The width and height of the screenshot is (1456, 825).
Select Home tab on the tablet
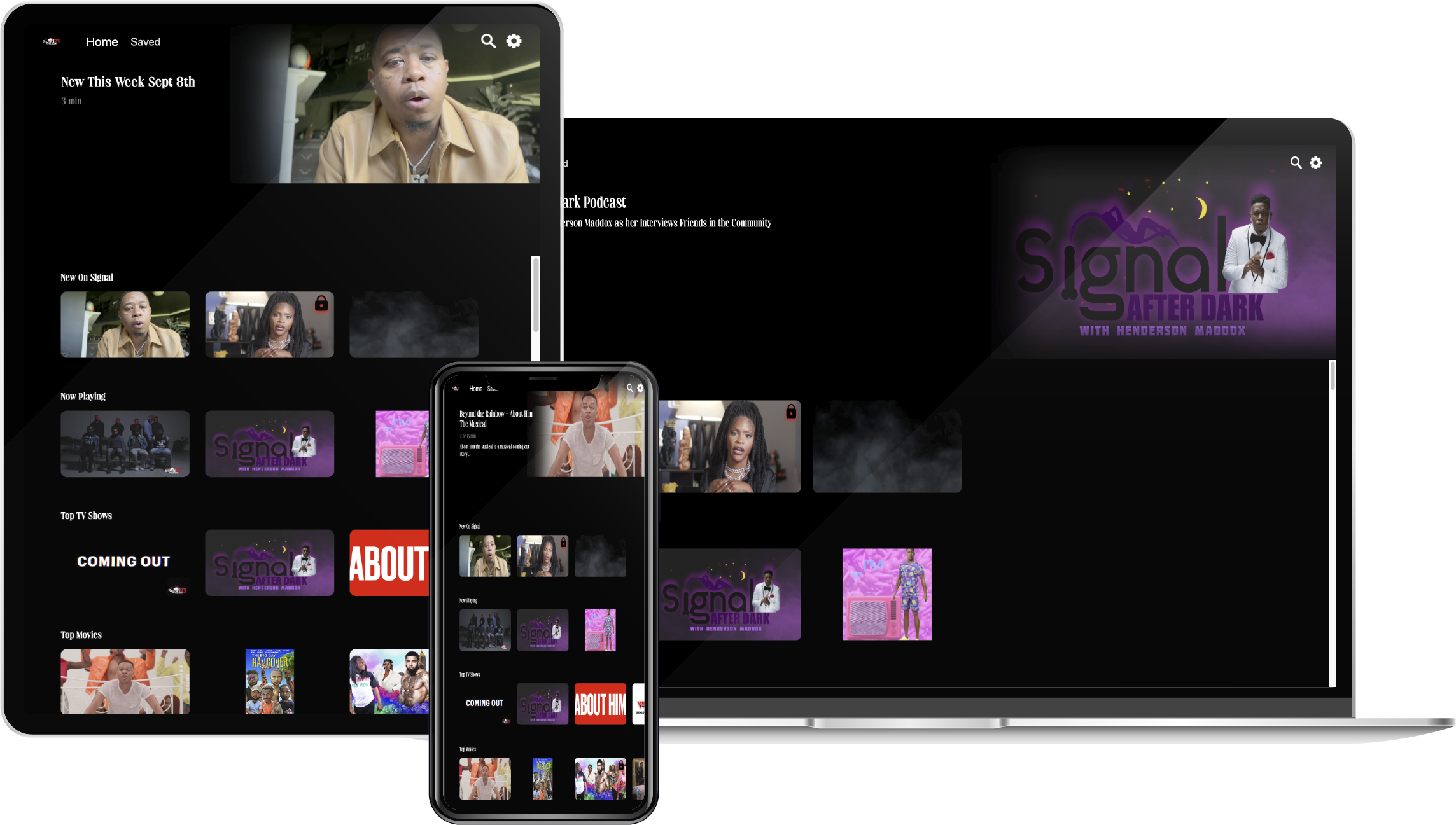pos(102,42)
